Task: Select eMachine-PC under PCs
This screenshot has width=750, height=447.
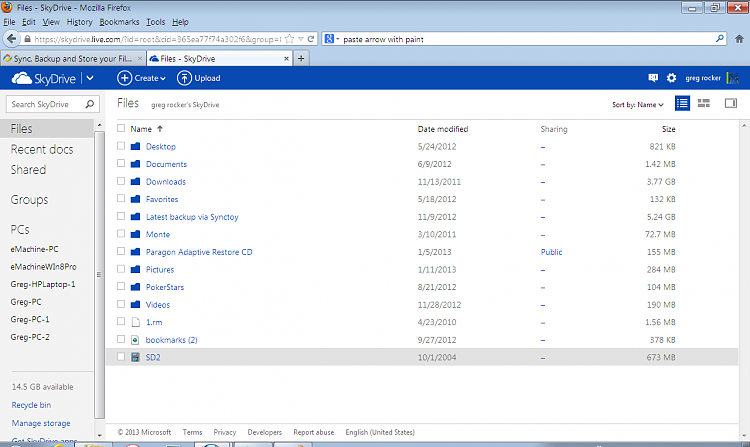Action: [x=34, y=249]
